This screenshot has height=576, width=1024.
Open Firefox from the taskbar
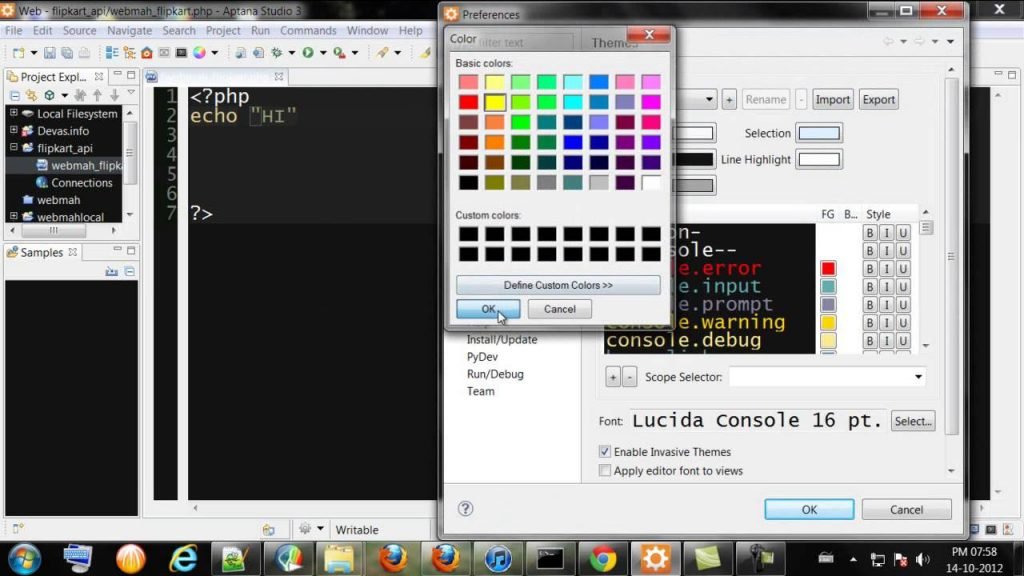point(393,559)
